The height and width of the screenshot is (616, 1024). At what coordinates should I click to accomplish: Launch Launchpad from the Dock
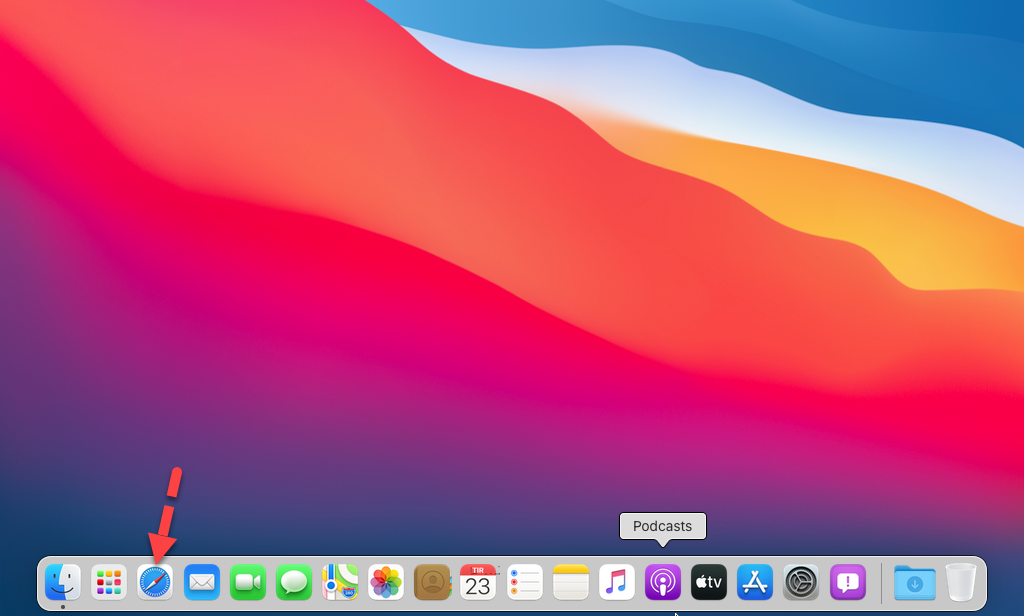pyautogui.click(x=109, y=581)
